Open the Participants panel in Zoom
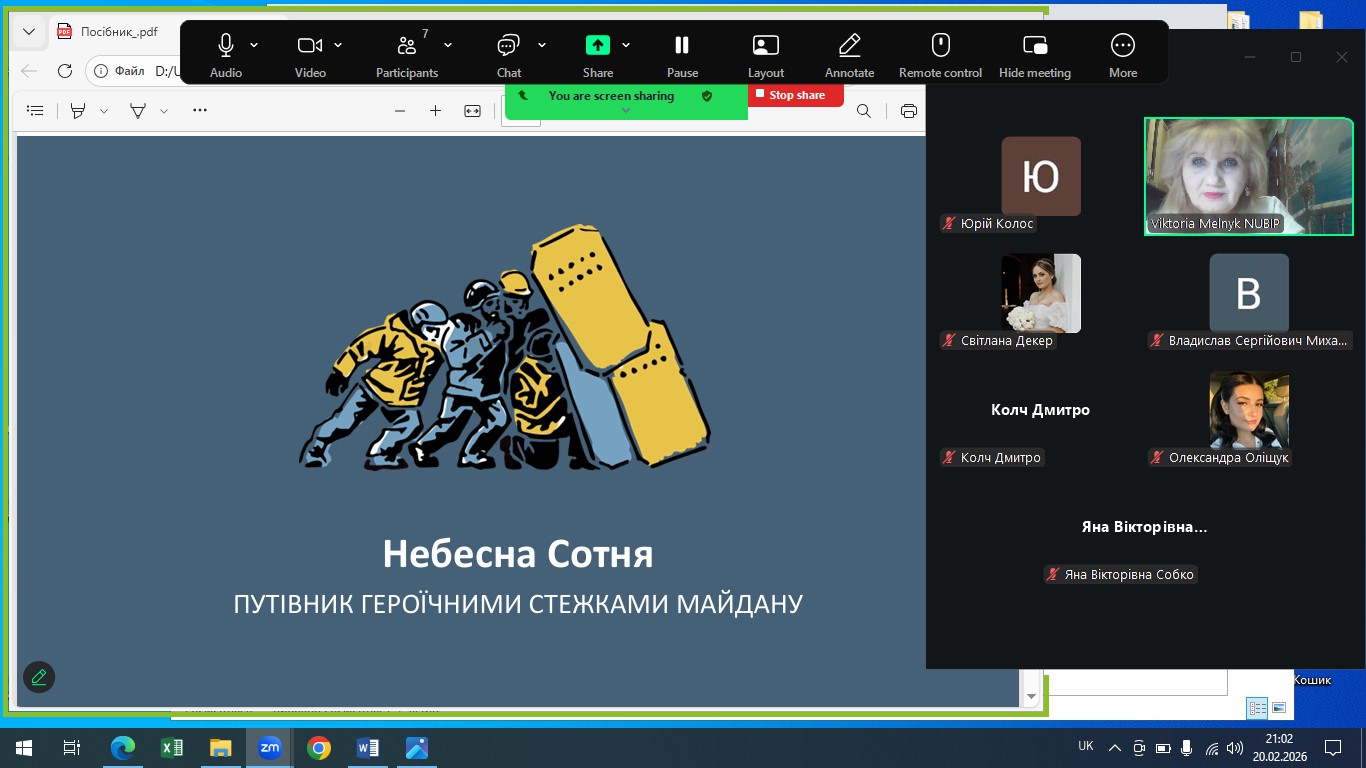1366x768 pixels. 407,55
